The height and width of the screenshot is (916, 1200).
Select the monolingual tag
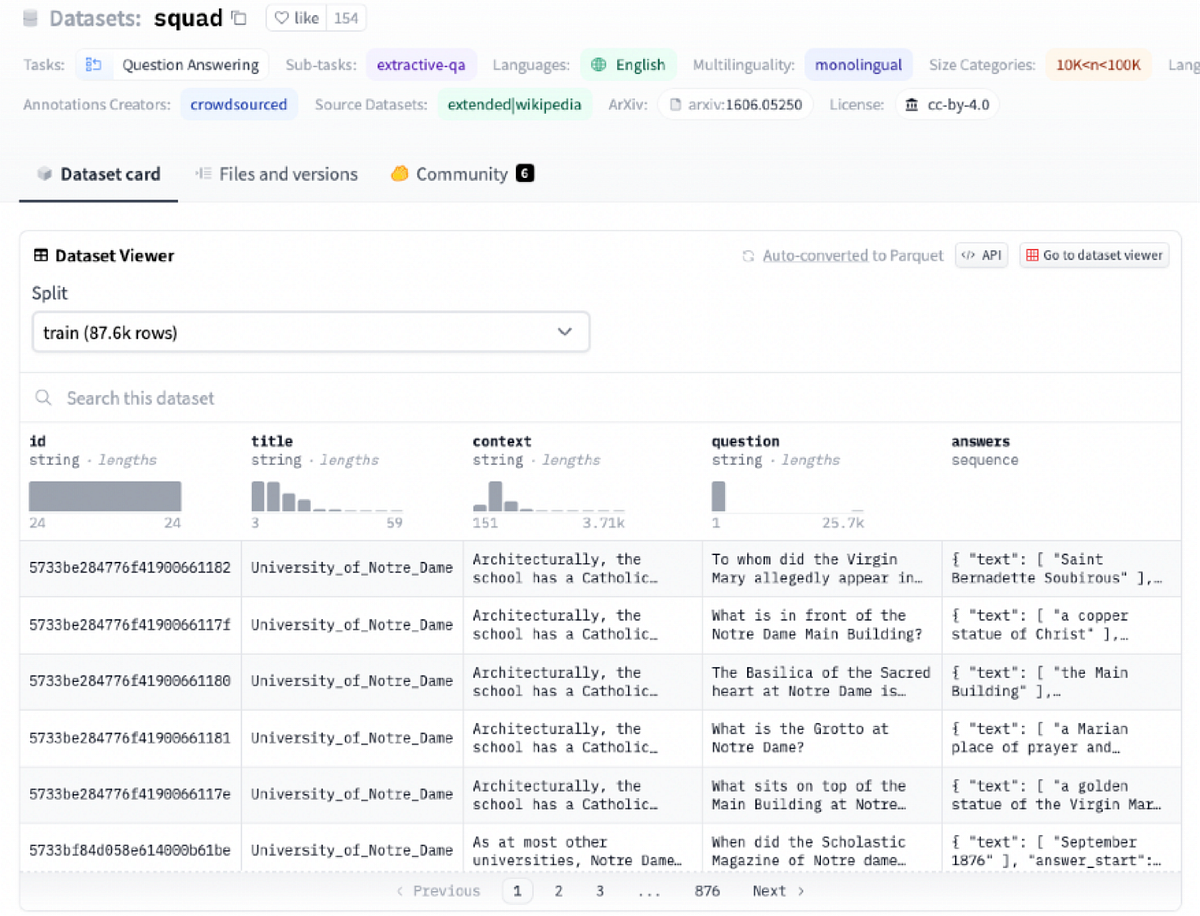pyautogui.click(x=858, y=65)
